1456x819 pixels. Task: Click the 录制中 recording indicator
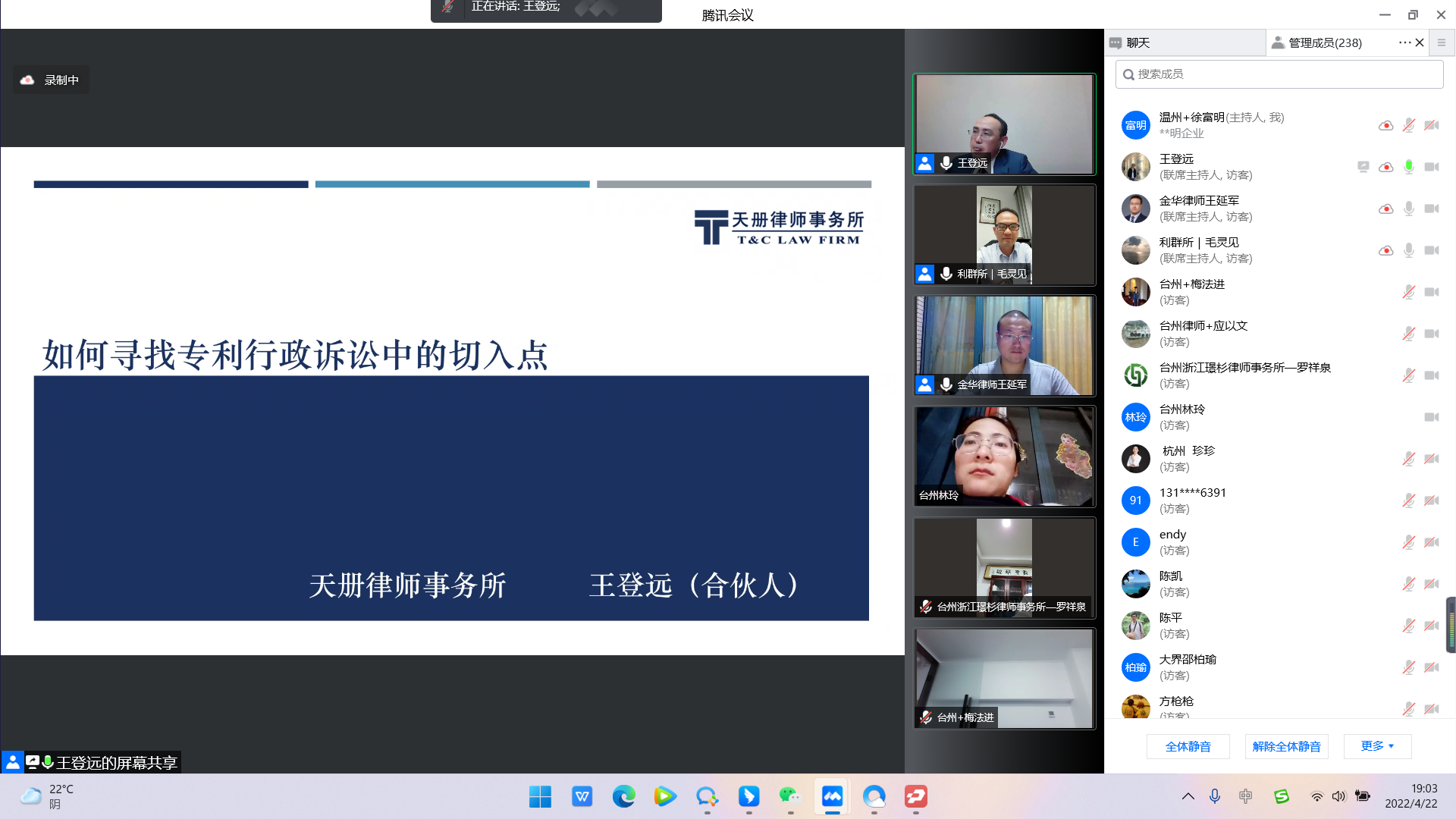pos(51,80)
